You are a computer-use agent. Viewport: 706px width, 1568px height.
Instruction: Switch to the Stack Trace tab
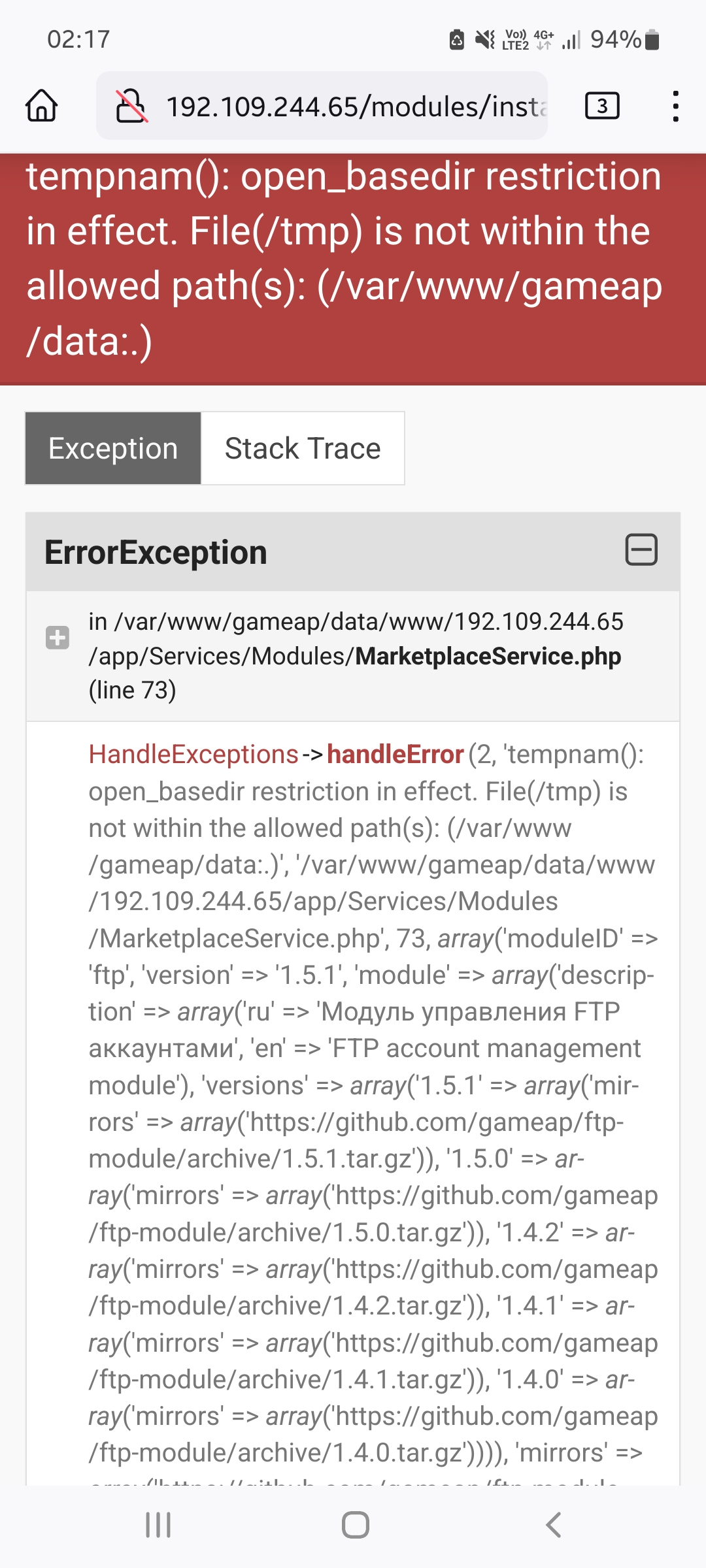[303, 449]
